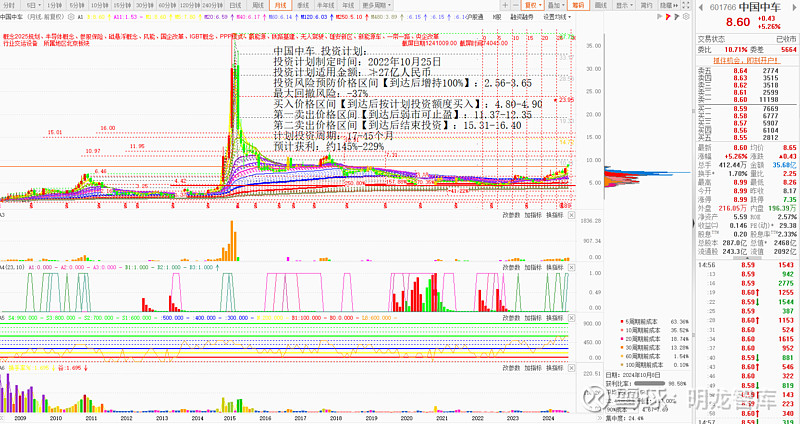Click 换指标 in the A5 panel

click(555, 317)
